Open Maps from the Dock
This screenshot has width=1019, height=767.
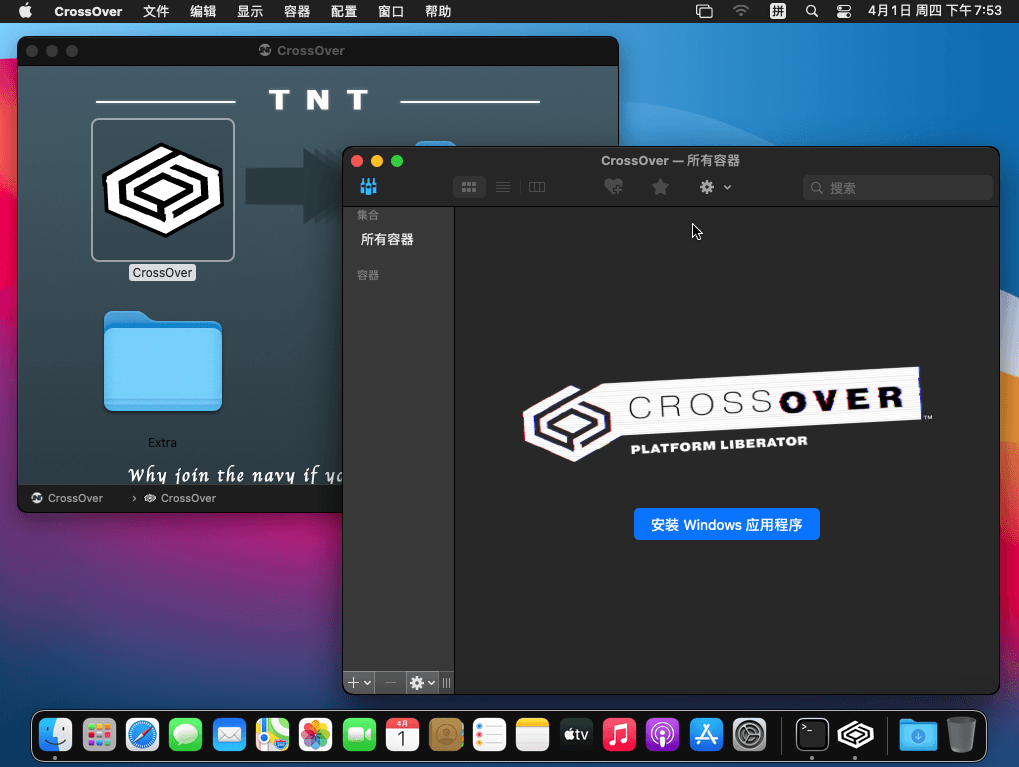click(272, 735)
